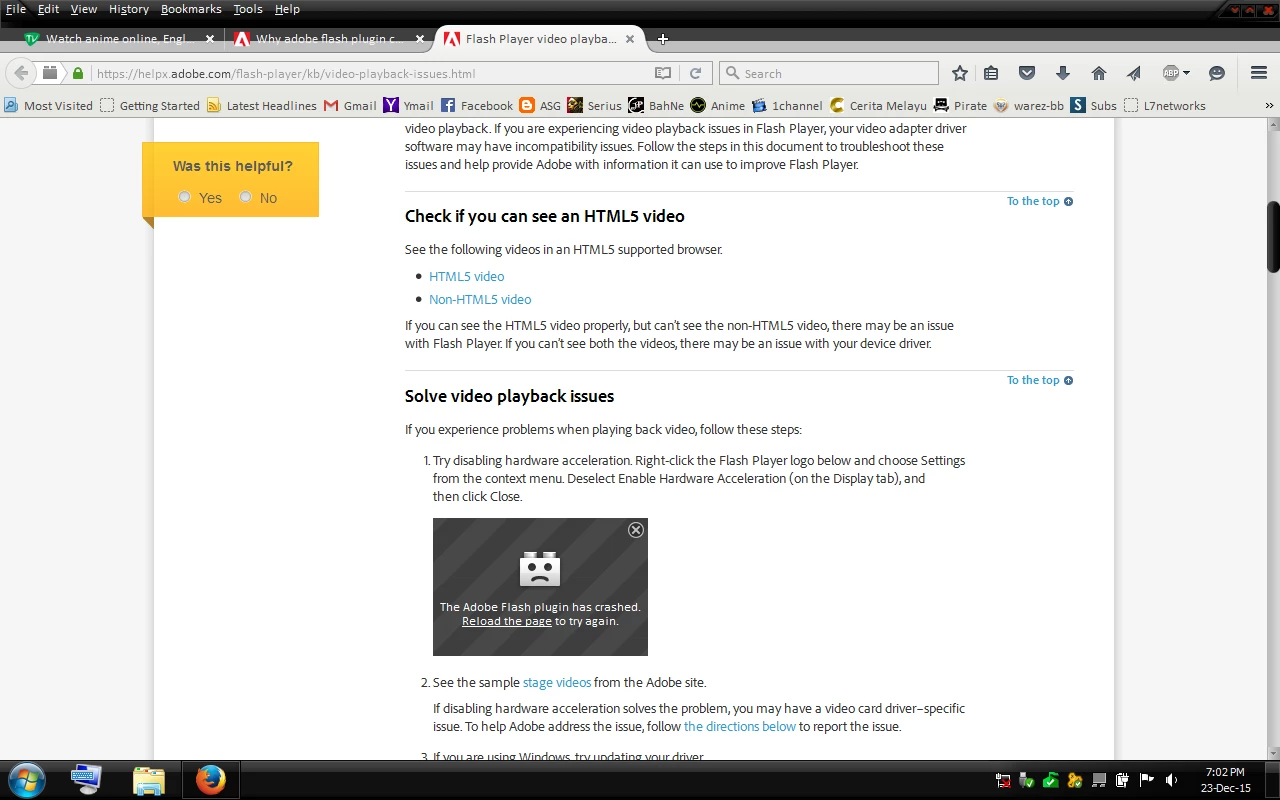Open Action Center flag tray icon
Image resolution: width=1280 pixels, height=800 pixels.
(x=1147, y=780)
